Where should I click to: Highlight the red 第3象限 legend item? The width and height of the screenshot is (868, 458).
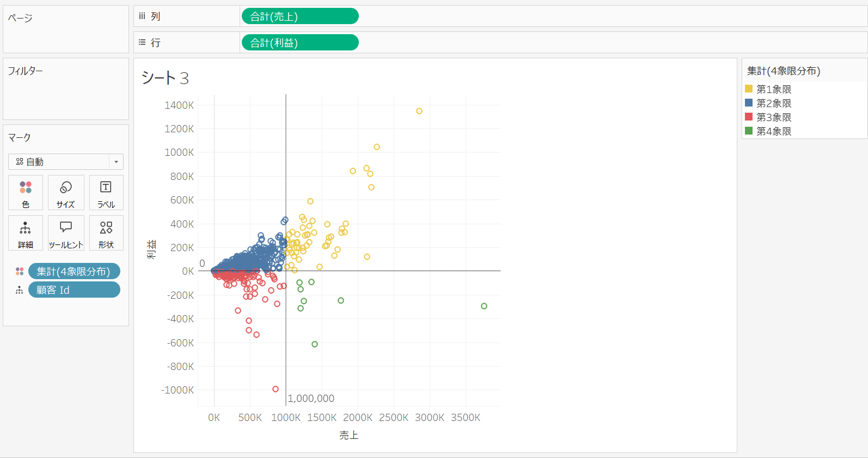point(773,117)
